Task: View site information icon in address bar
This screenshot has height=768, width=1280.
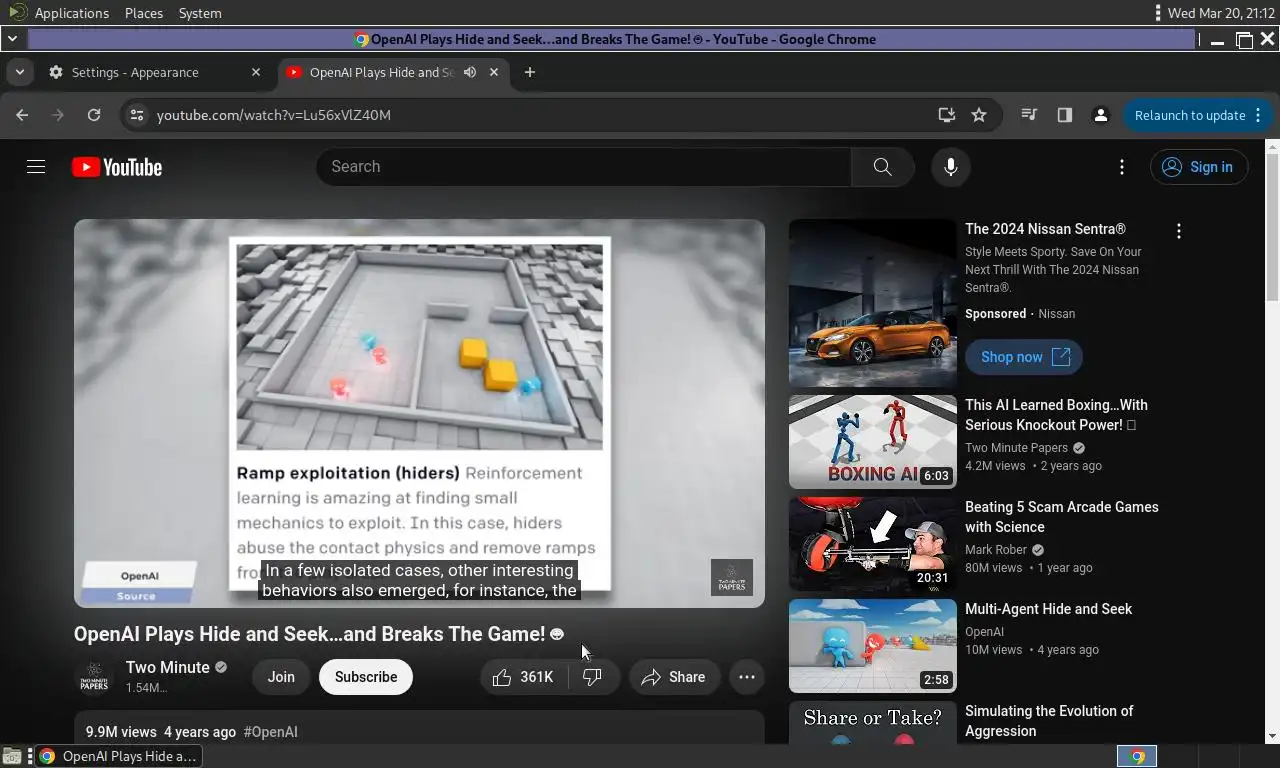Action: click(x=138, y=115)
